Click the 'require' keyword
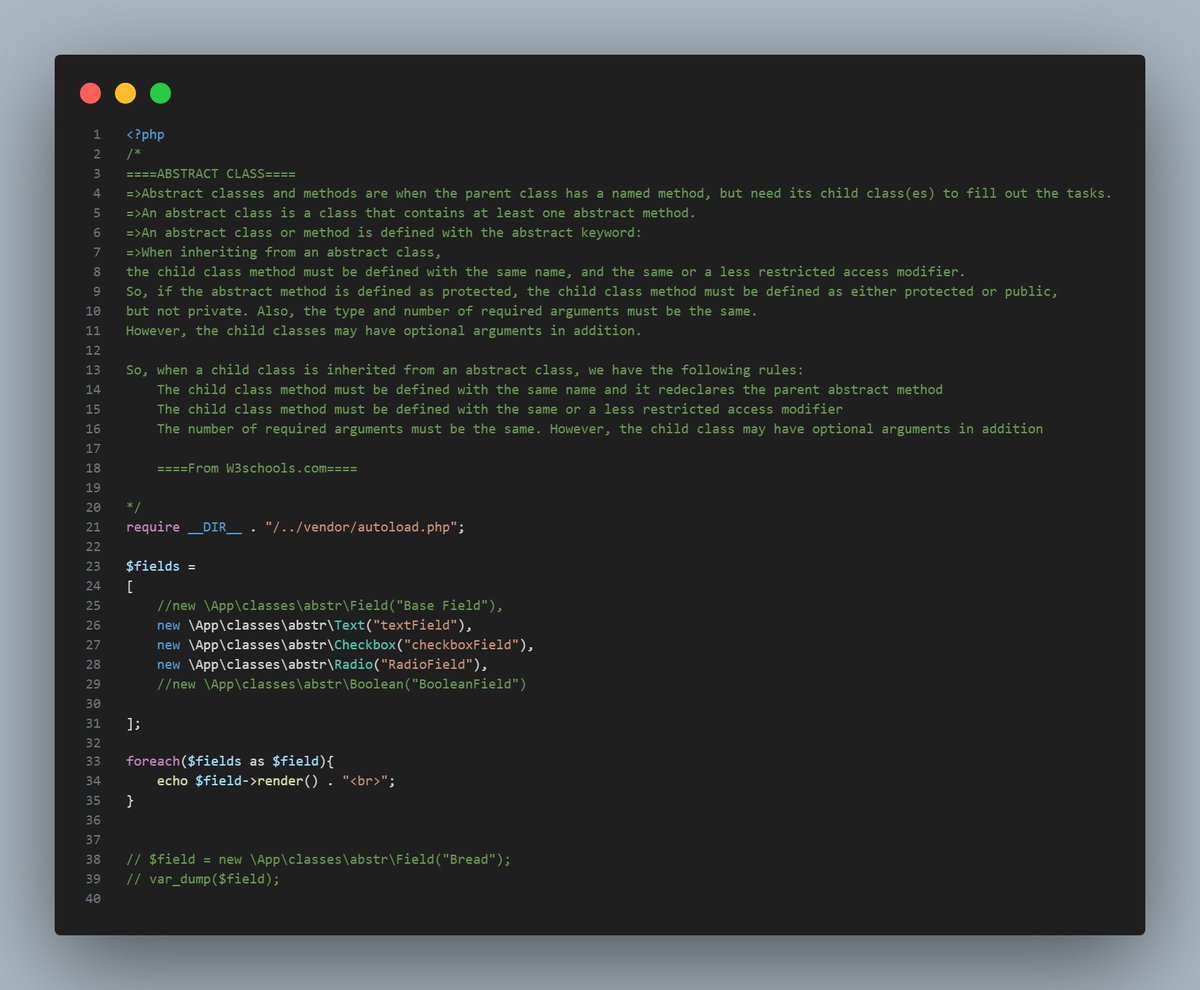This screenshot has height=990, width=1200. [153, 527]
